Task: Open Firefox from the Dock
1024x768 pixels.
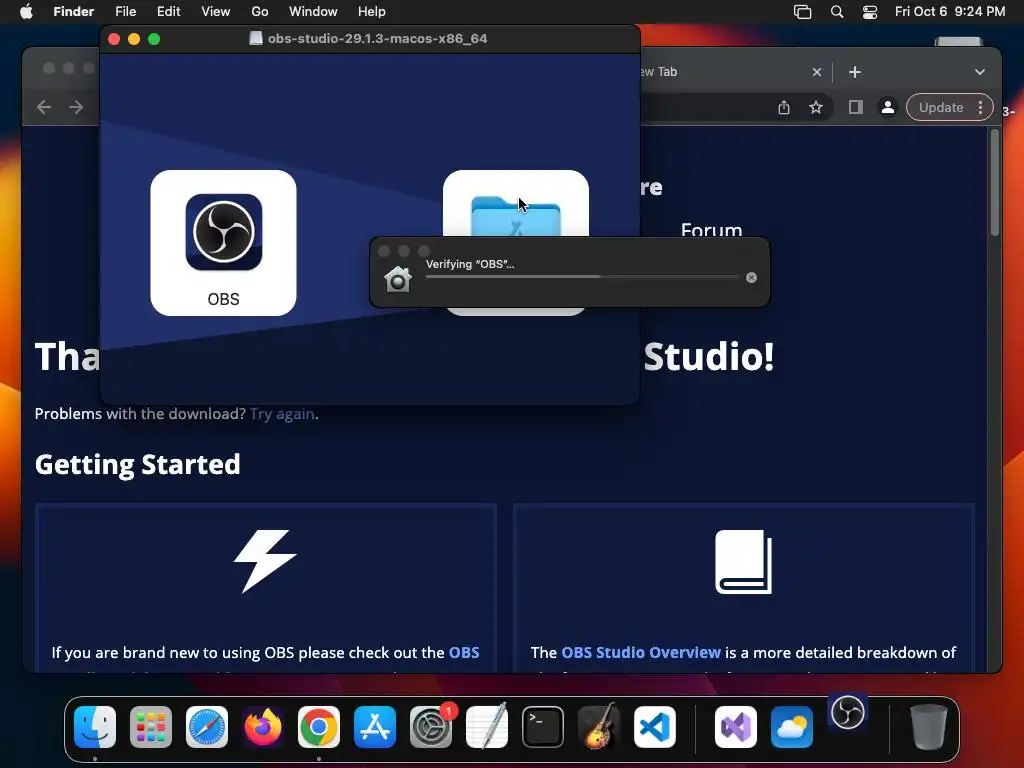Action: 263,727
